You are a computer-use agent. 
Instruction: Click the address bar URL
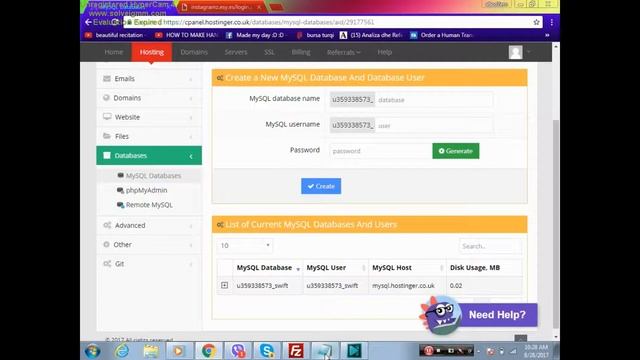pos(269,22)
